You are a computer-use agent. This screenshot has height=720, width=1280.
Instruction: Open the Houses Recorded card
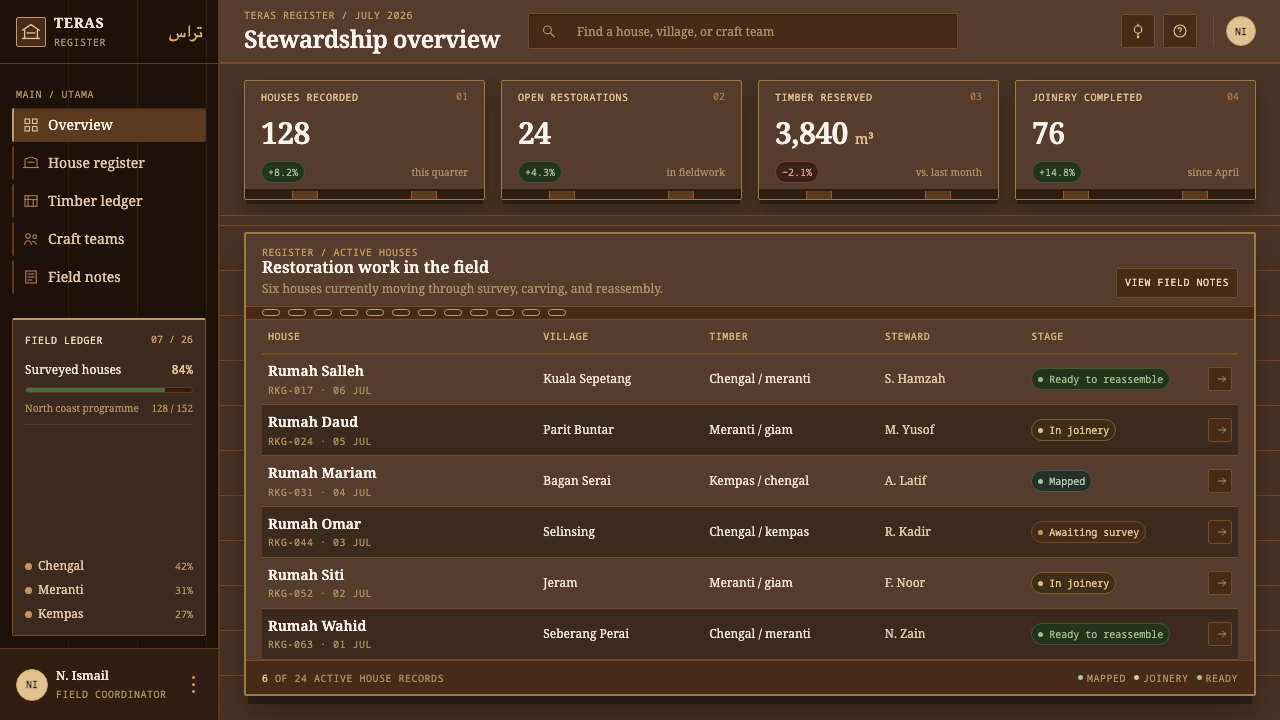[x=364, y=140]
